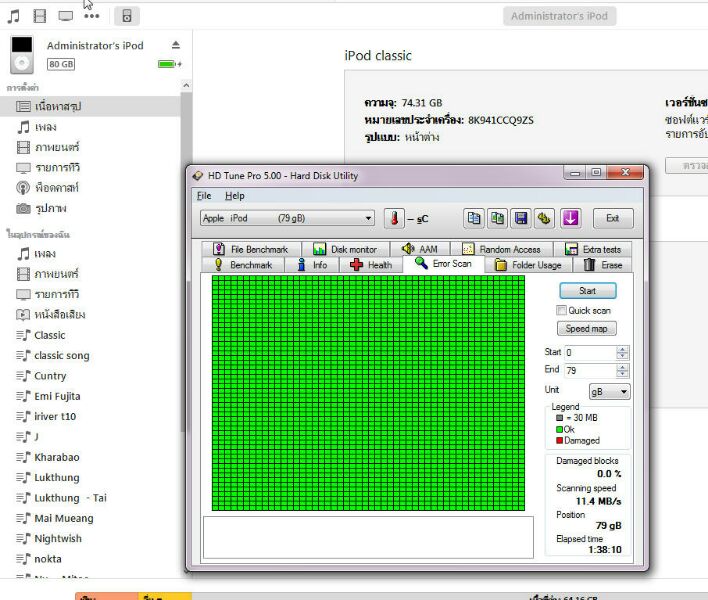Increase the End value with stepper arrow

pos(623,367)
